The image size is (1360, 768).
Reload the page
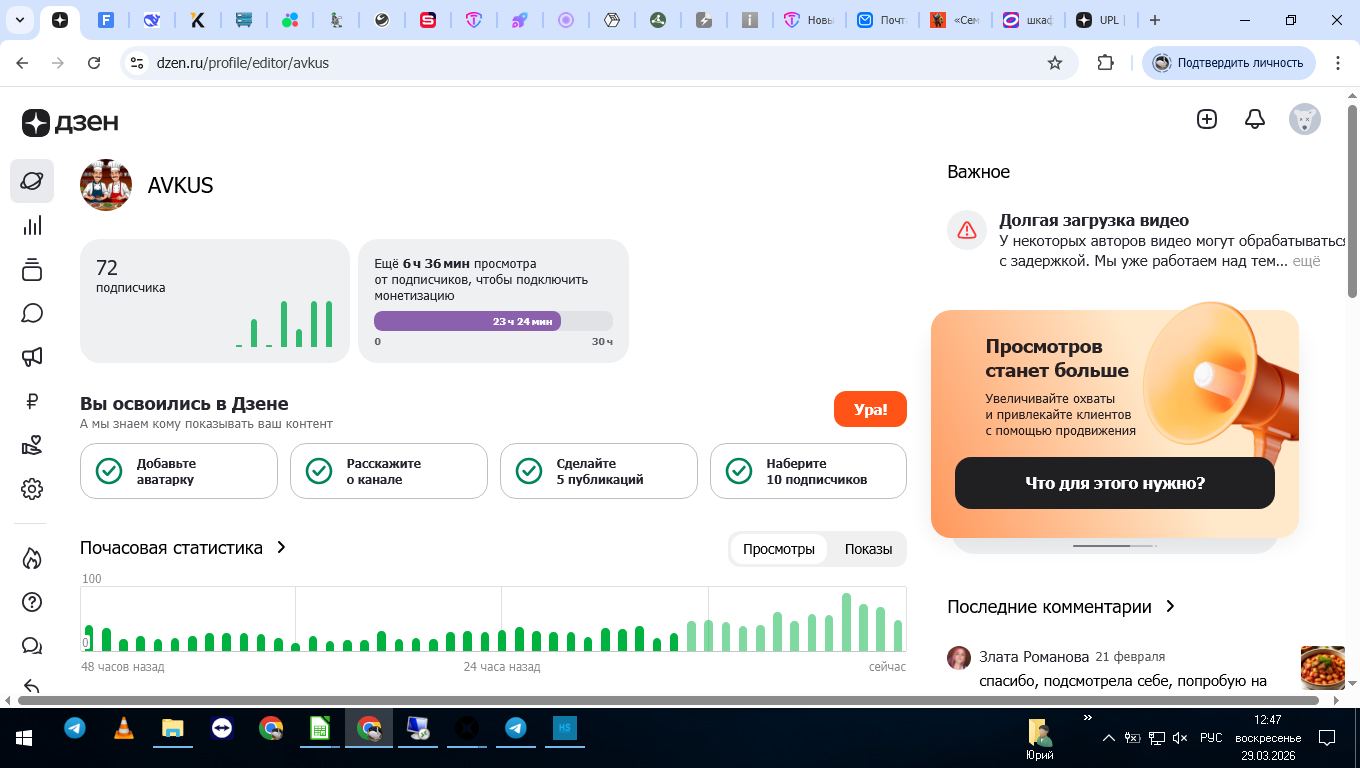pos(94,63)
